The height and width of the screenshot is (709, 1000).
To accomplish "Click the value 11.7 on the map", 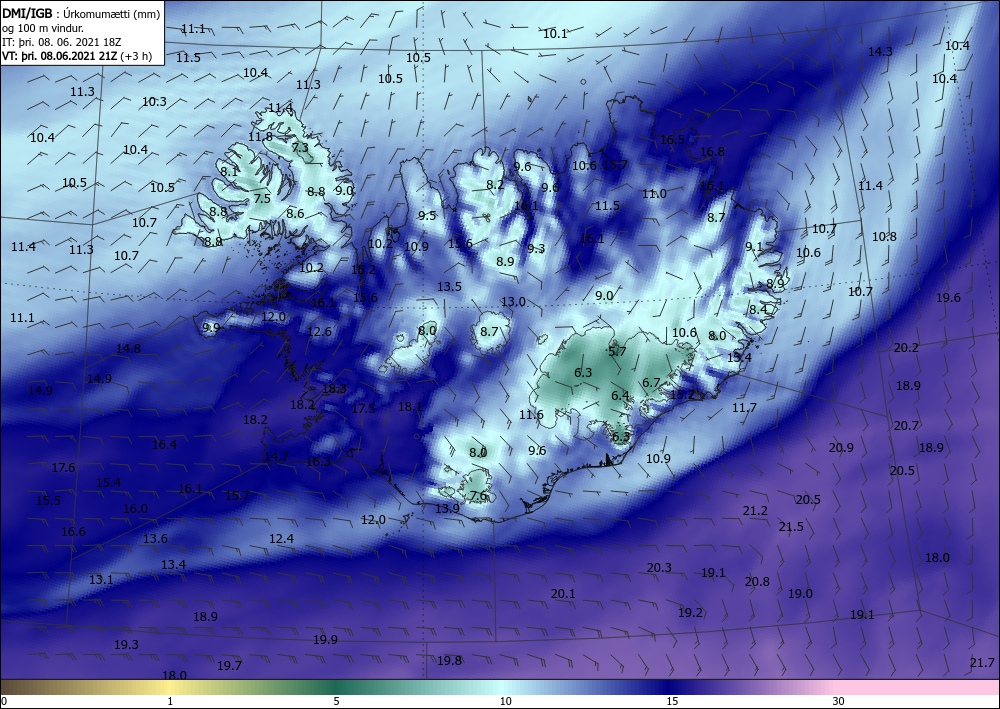I will click(744, 407).
